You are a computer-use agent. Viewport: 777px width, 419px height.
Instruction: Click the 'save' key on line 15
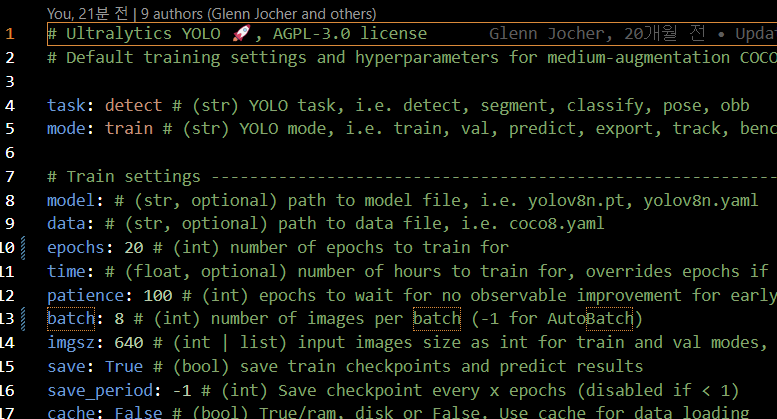point(66,367)
